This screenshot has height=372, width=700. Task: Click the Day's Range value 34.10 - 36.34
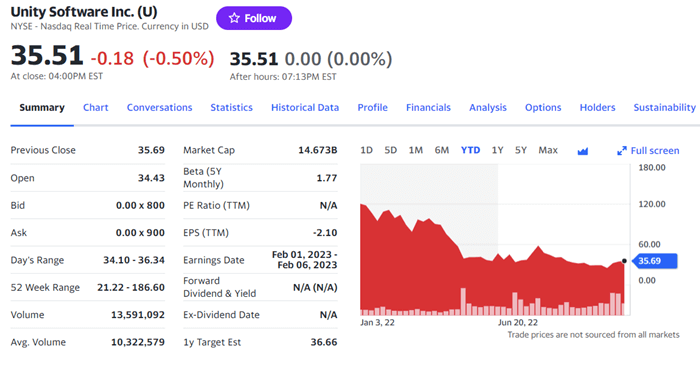[x=134, y=260]
